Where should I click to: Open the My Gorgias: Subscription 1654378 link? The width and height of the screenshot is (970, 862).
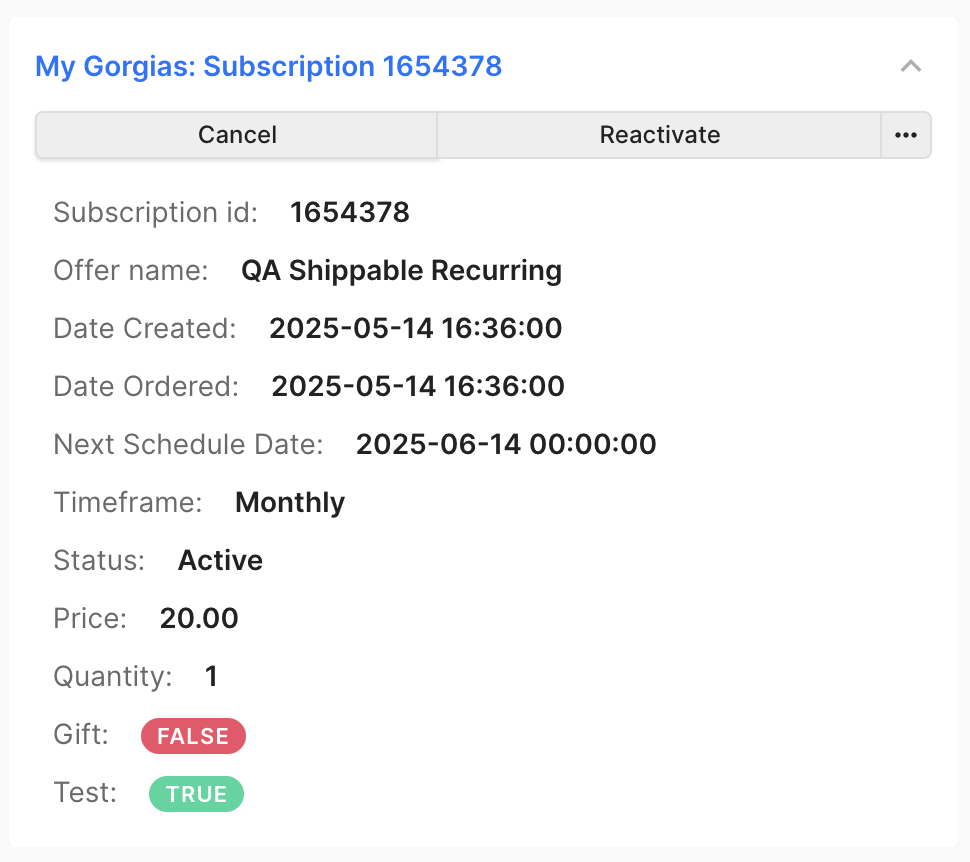(268, 66)
